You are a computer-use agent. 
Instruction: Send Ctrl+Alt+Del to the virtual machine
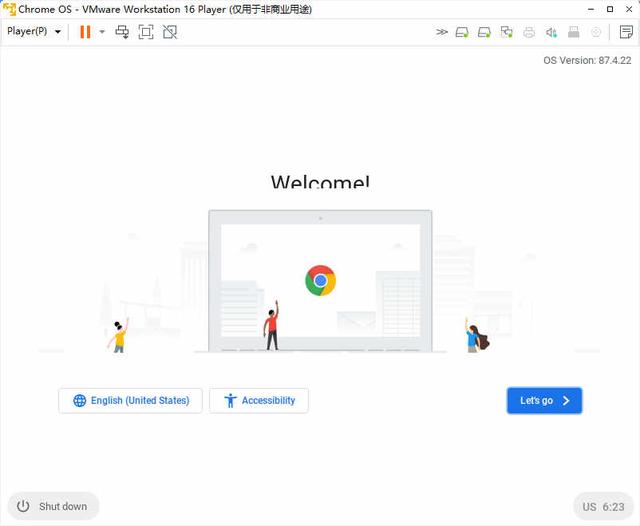point(122,32)
